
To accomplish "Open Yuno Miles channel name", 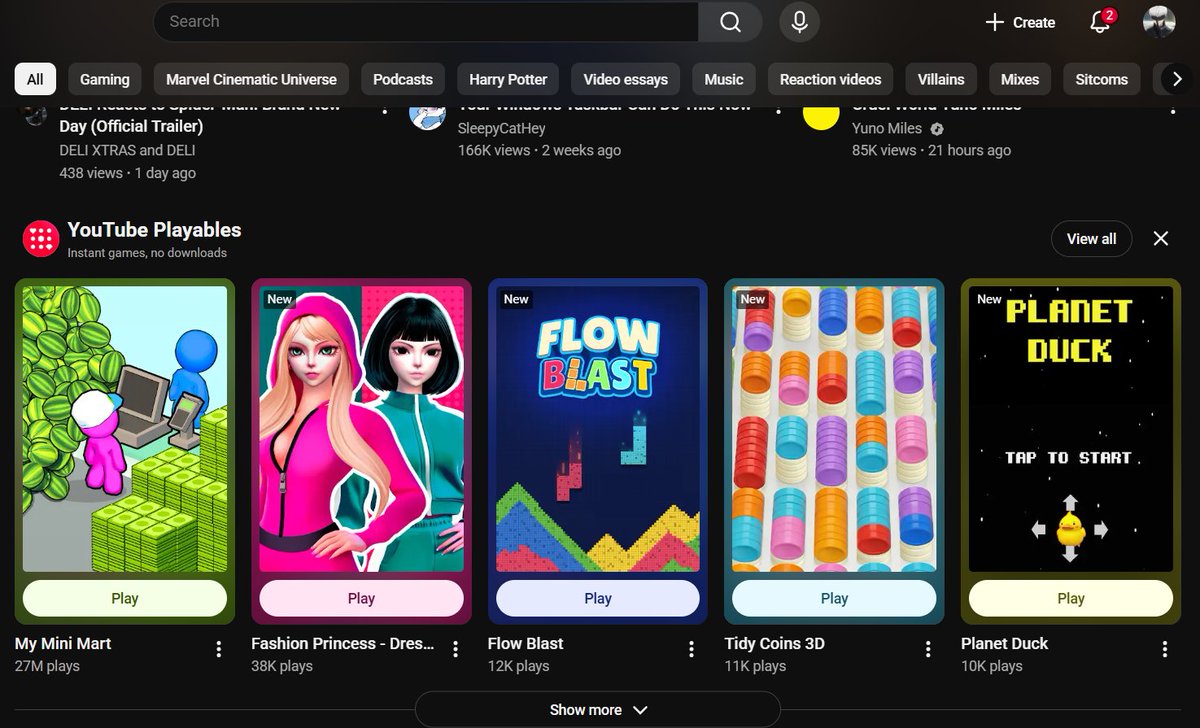I will pos(888,128).
